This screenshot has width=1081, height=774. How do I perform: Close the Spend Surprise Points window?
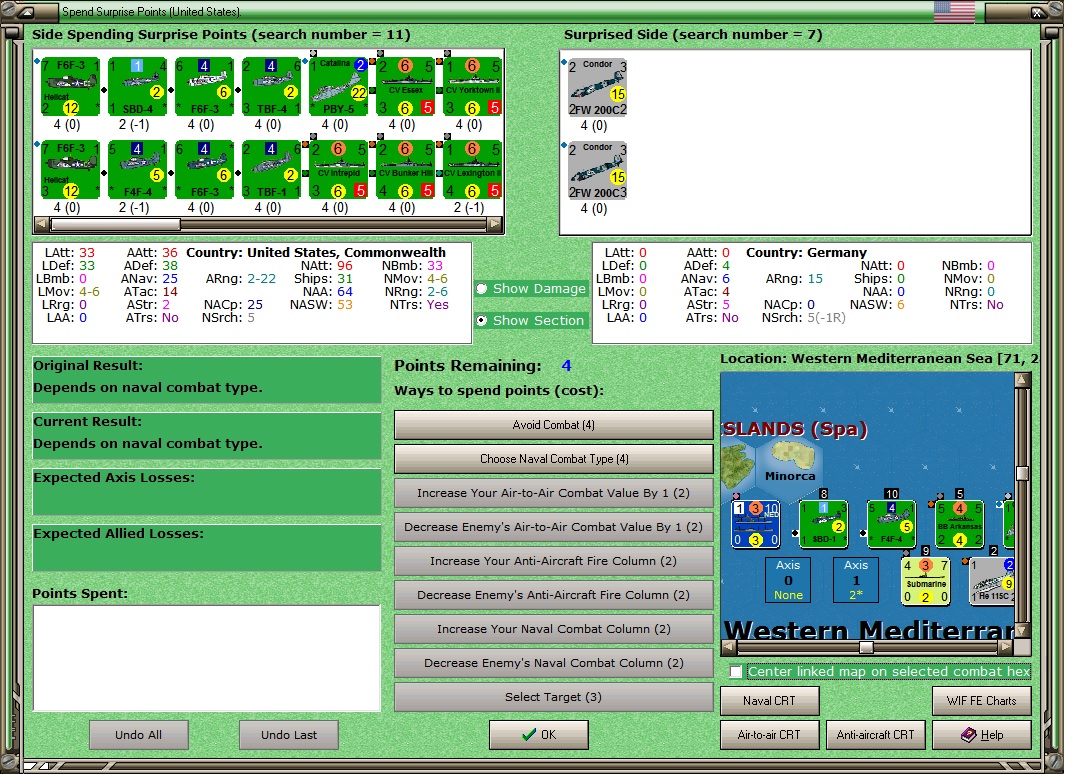[1037, 12]
